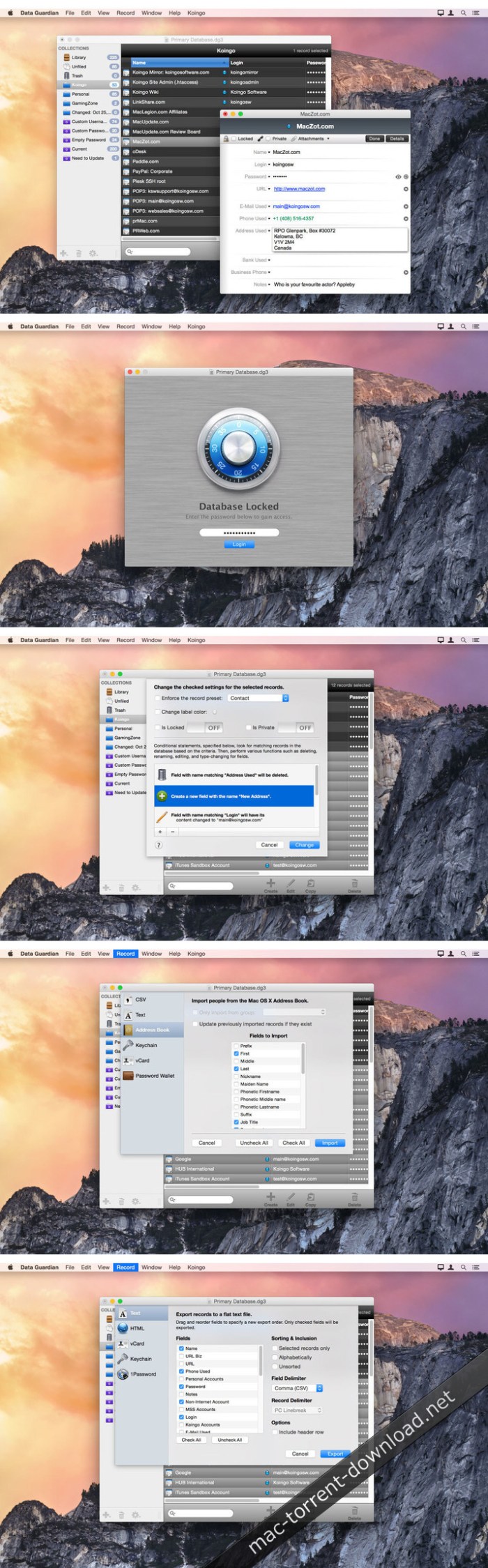
Task: Select pencil rule changing Login content
Action: point(235,817)
